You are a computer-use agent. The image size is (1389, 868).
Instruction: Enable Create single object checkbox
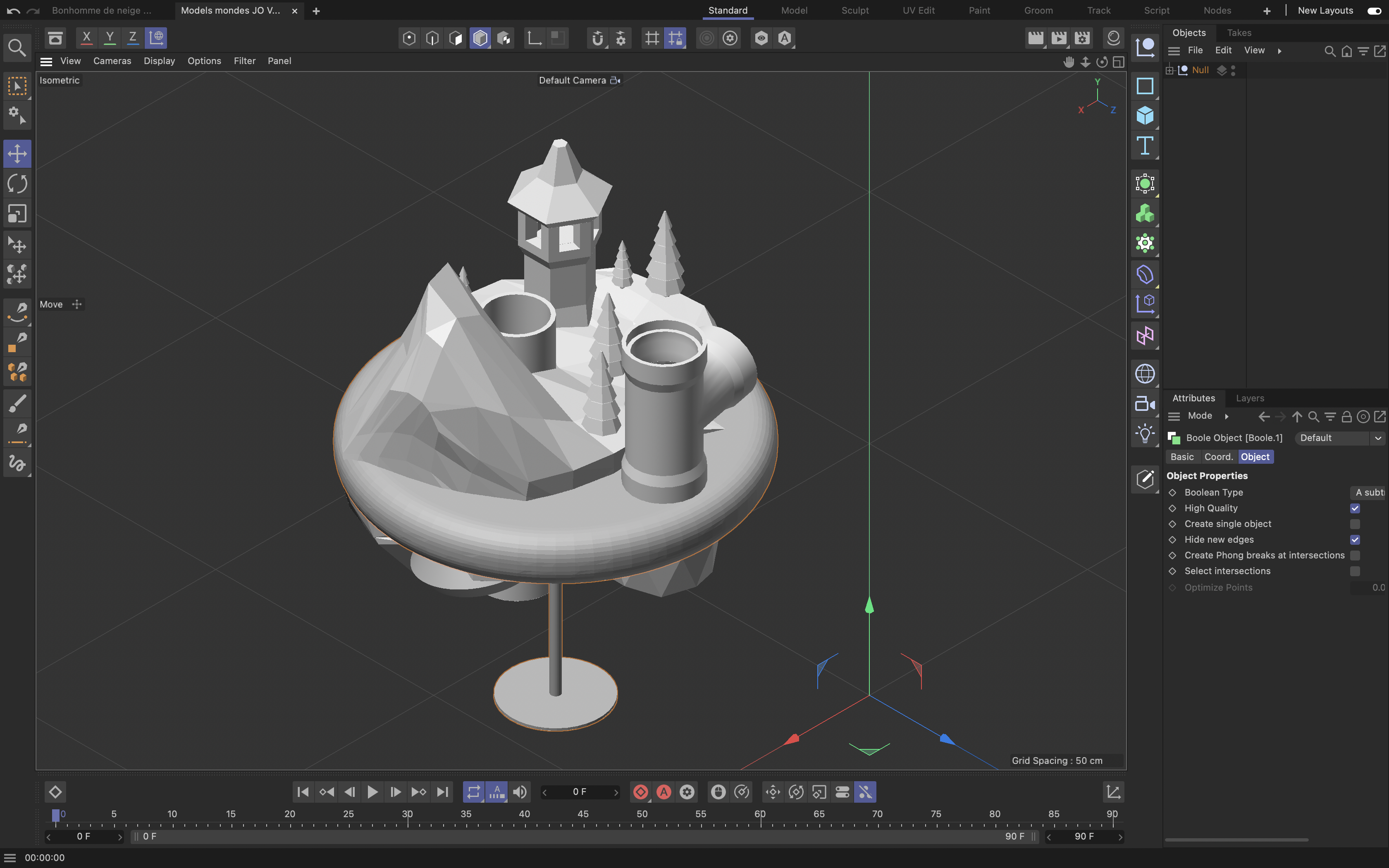point(1355,524)
